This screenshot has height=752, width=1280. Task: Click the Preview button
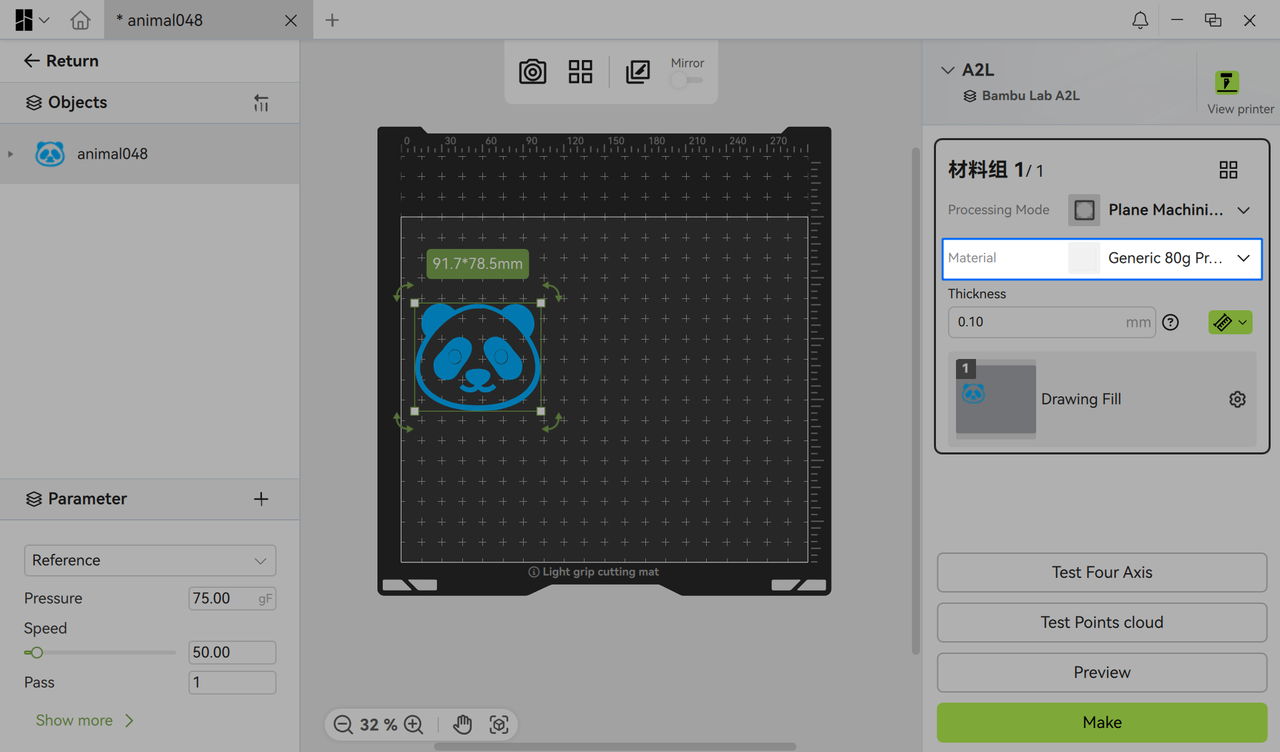[x=1102, y=672]
